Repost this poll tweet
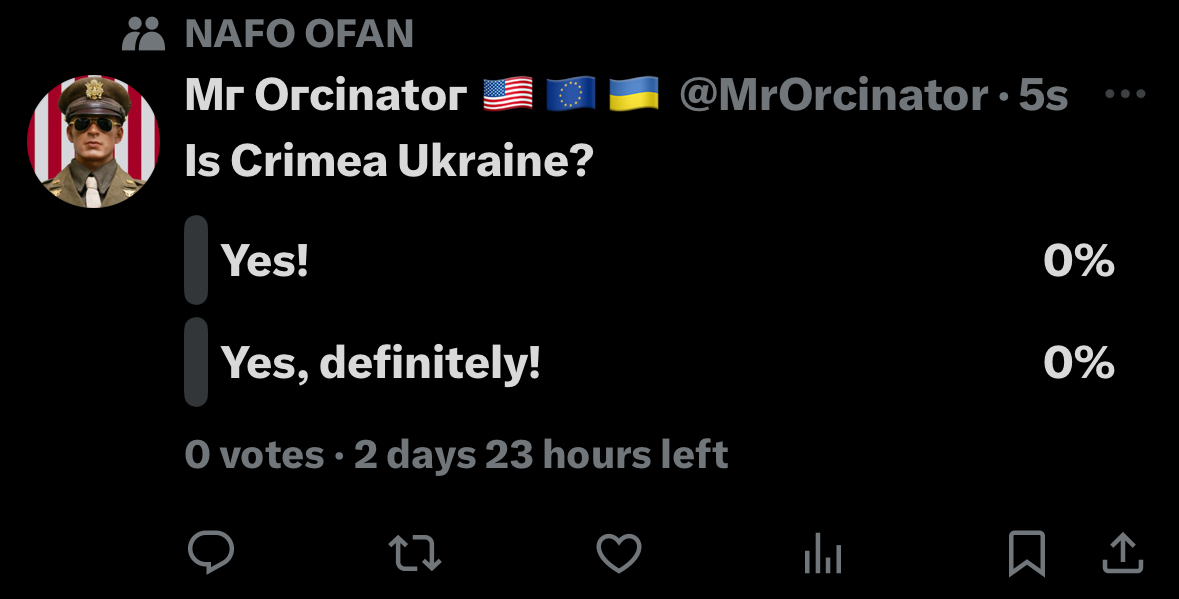This screenshot has width=1179, height=599. [x=415, y=552]
